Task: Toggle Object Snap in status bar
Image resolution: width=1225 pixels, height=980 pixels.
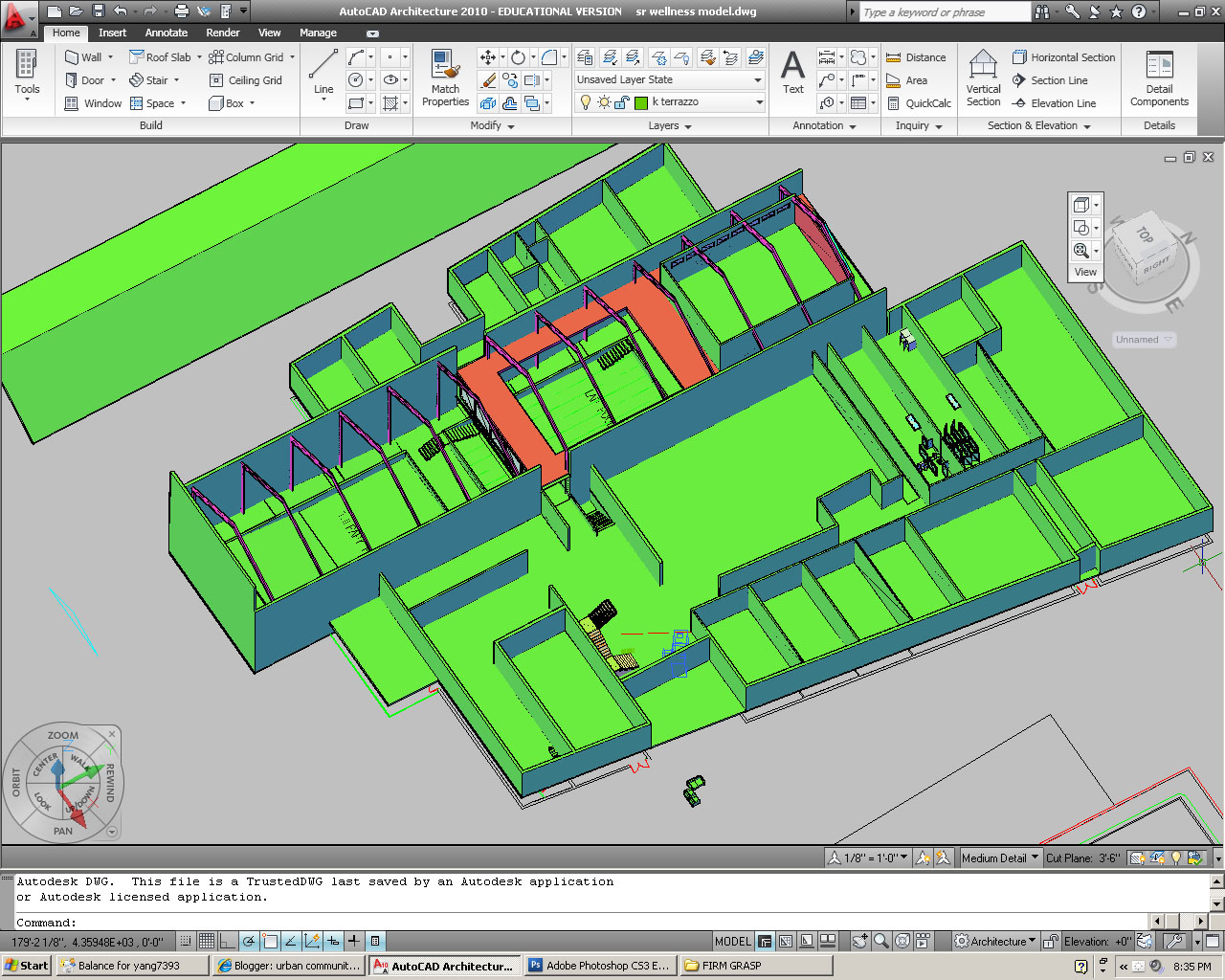Action: [x=271, y=941]
